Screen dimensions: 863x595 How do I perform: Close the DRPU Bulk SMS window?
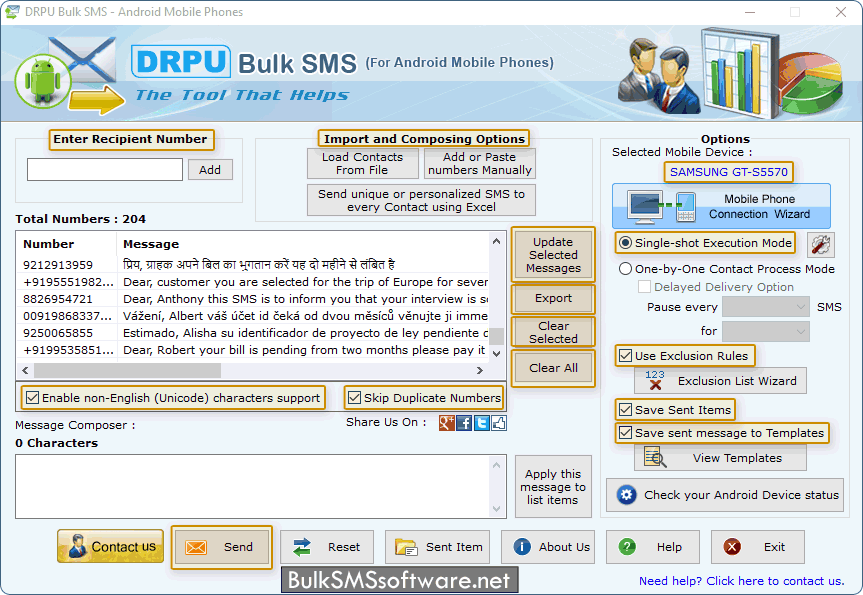(840, 12)
